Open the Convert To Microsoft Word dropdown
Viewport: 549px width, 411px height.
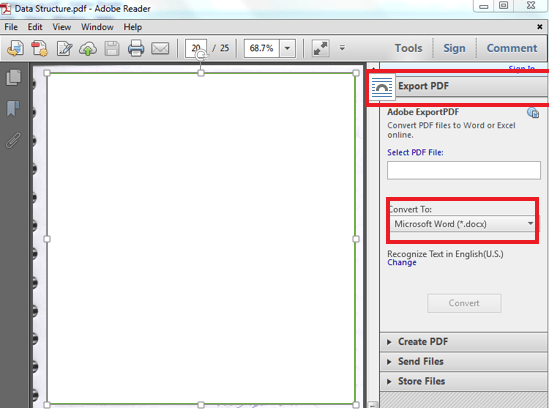[x=463, y=224]
